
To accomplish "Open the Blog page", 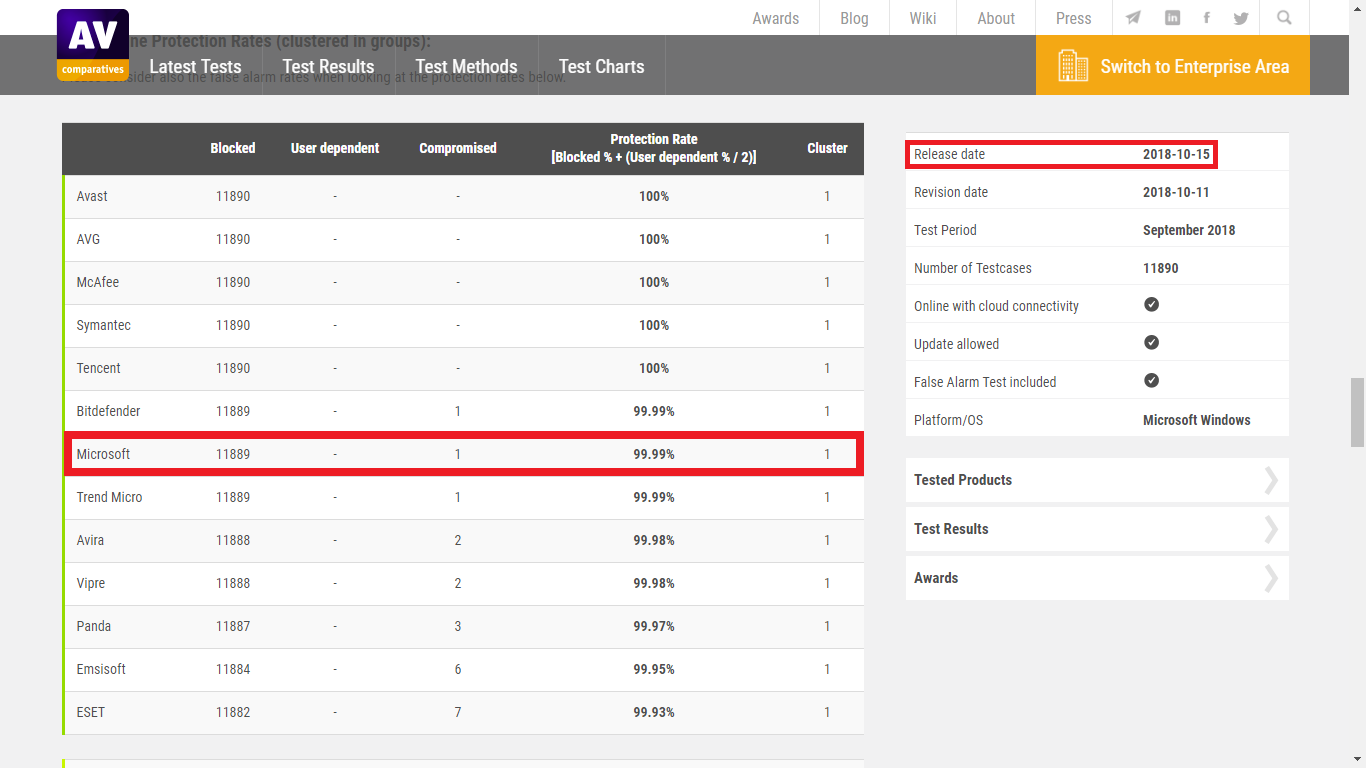I will tap(853, 17).
